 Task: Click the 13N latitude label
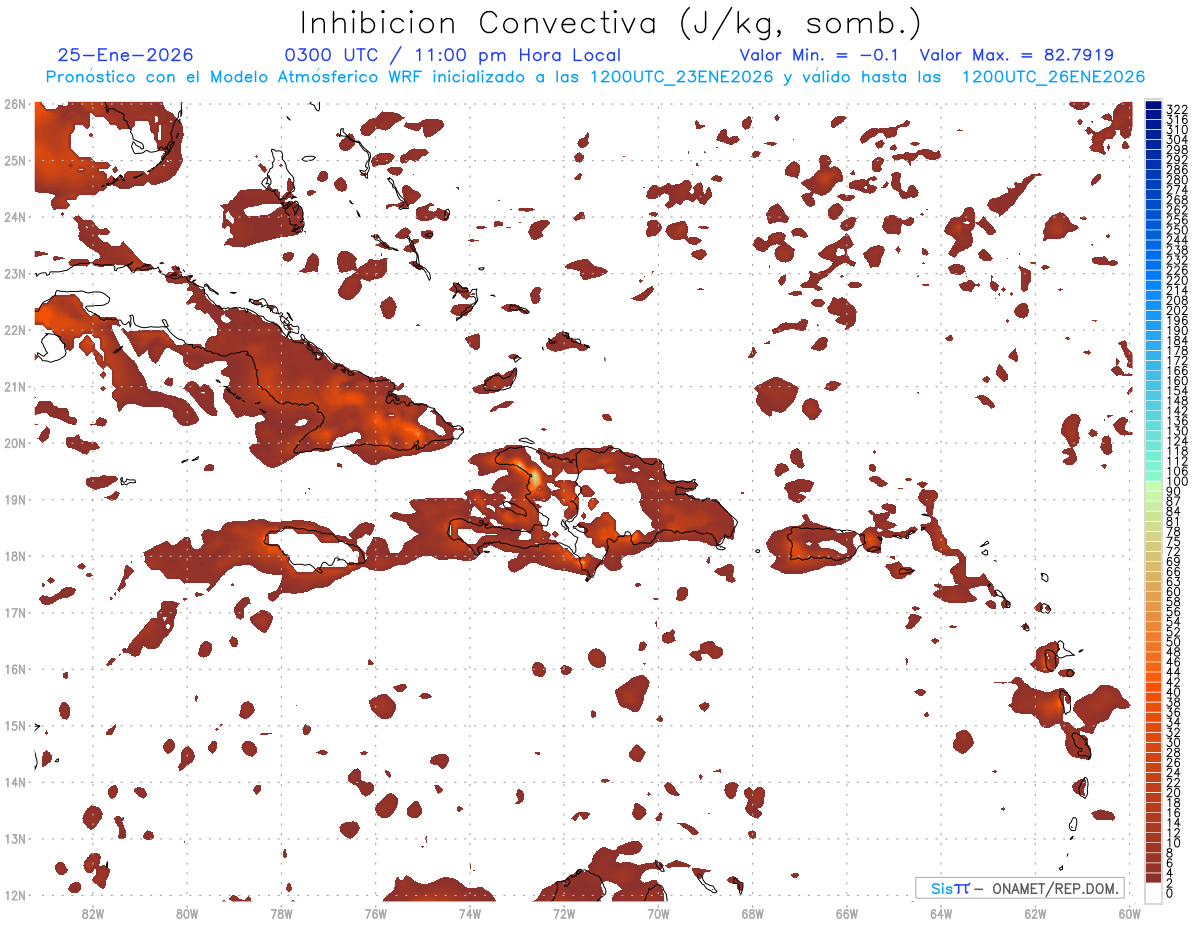(15, 838)
